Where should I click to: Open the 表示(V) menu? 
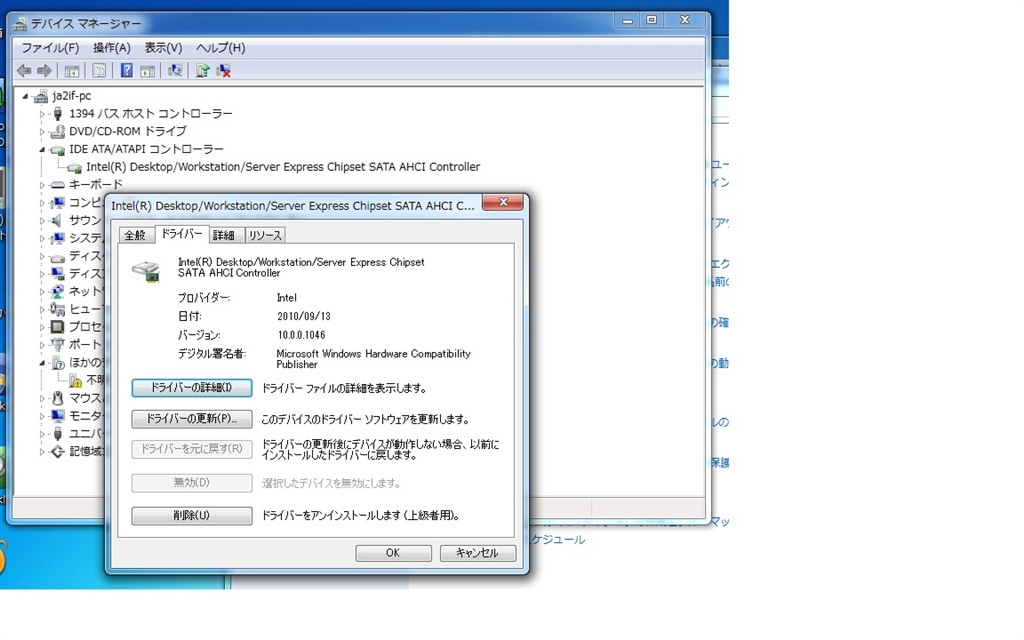[163, 48]
